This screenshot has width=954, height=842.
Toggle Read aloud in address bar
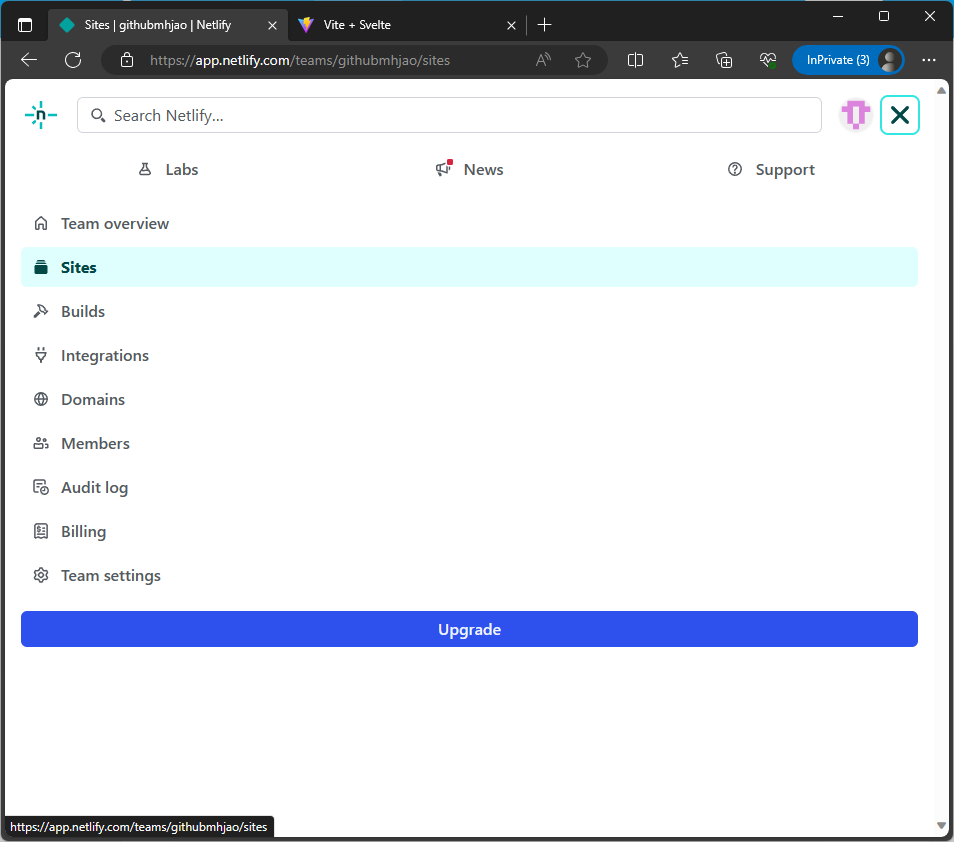[x=543, y=60]
